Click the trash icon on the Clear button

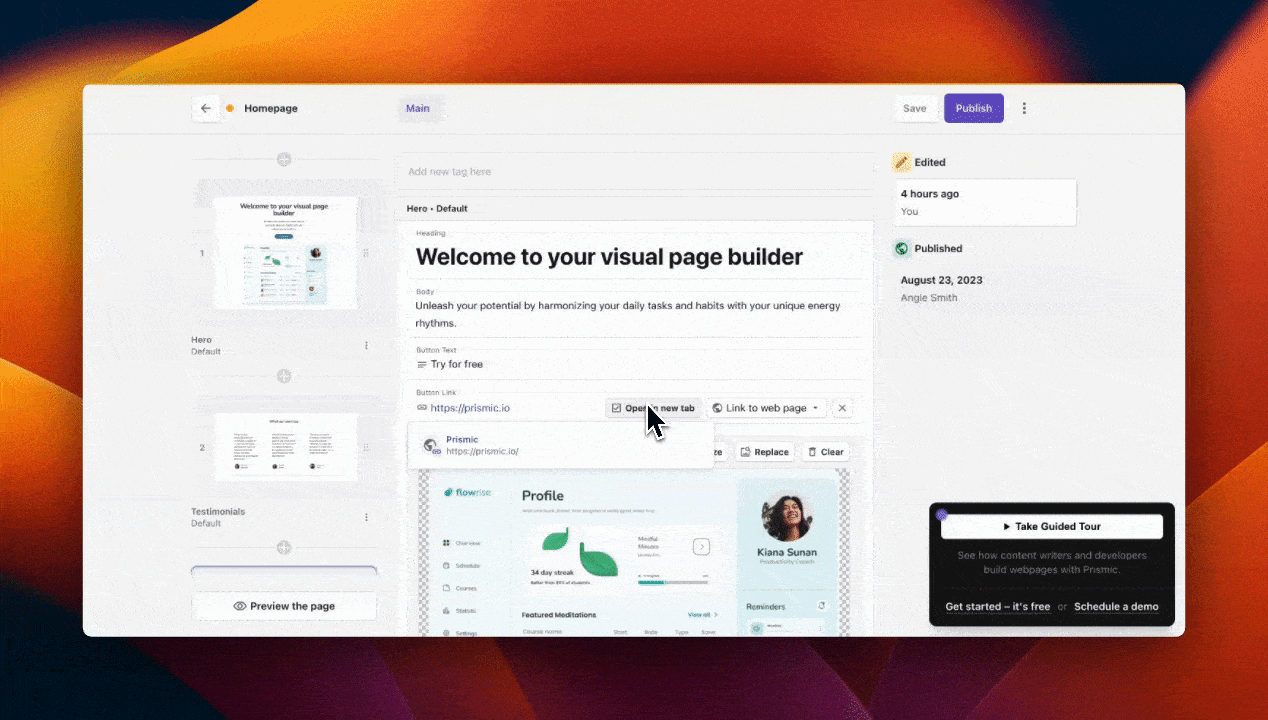pos(811,452)
